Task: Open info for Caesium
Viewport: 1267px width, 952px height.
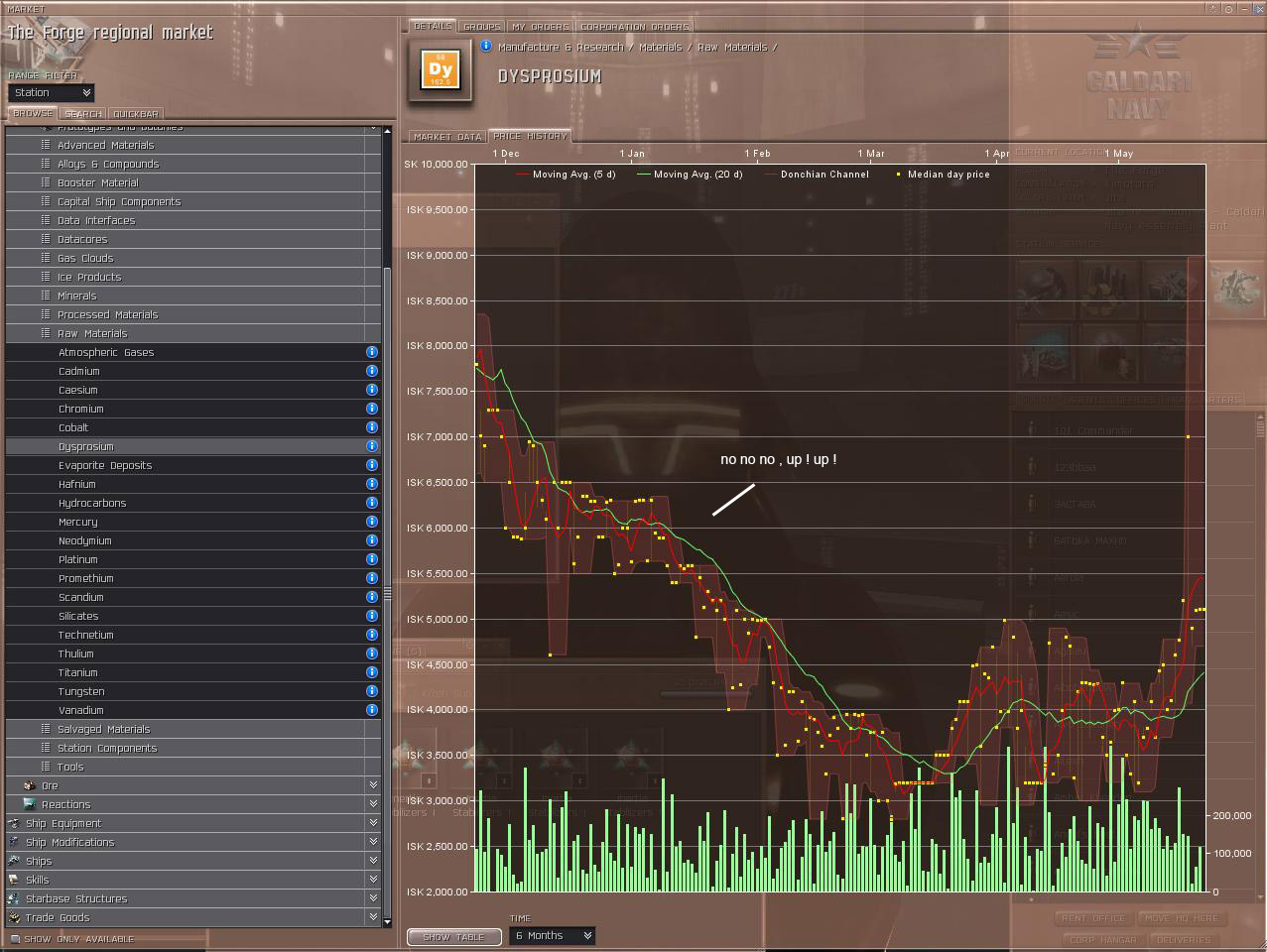Action: click(x=372, y=390)
